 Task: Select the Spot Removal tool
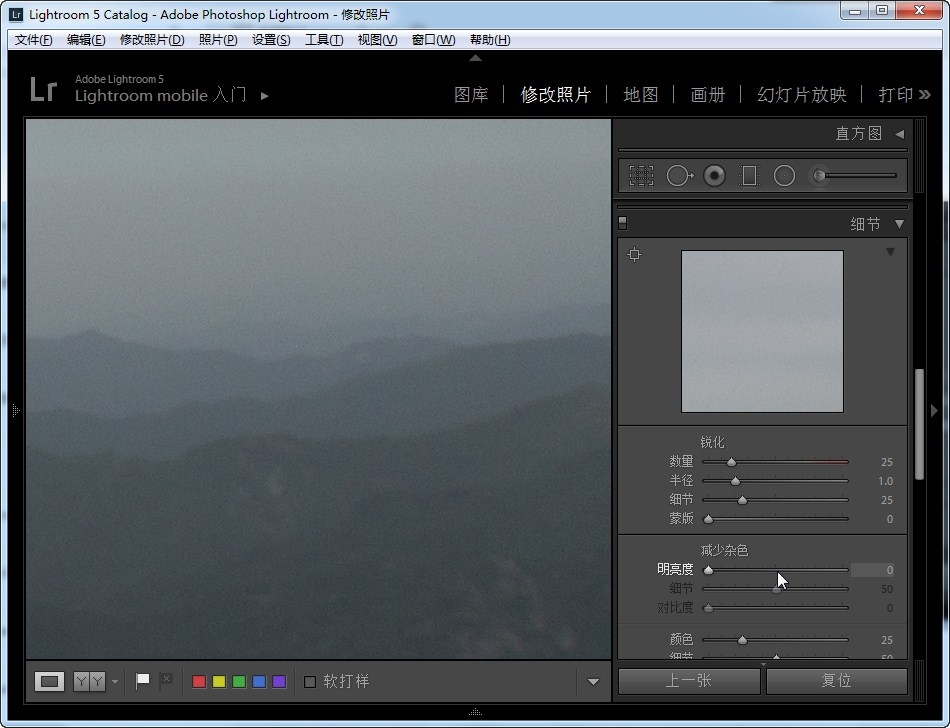click(679, 176)
